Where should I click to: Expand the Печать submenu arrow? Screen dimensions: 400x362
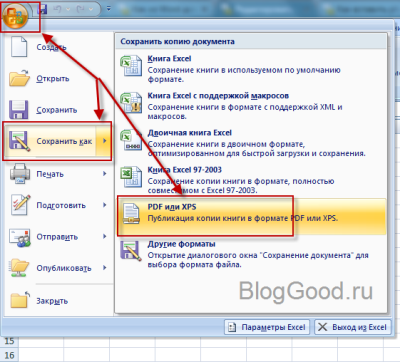click(105, 174)
